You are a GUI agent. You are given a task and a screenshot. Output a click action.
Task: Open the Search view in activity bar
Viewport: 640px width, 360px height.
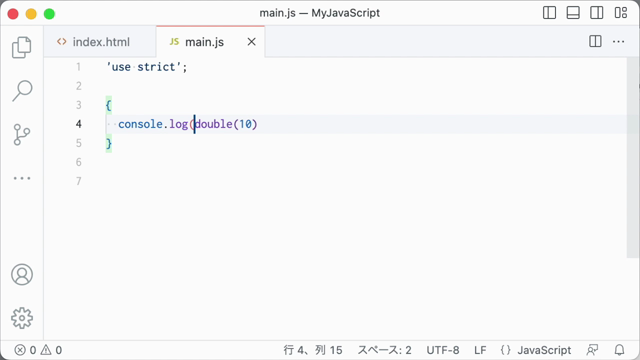(22, 91)
